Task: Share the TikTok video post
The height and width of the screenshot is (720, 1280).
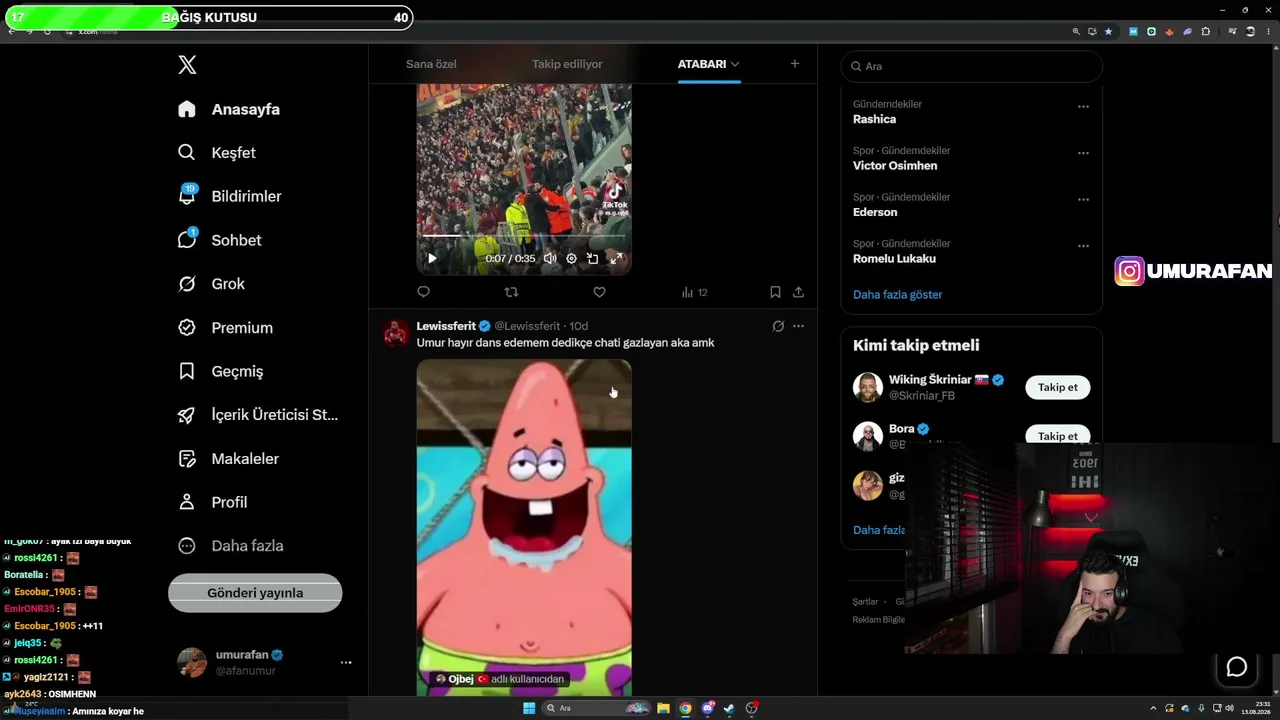Action: point(798,292)
